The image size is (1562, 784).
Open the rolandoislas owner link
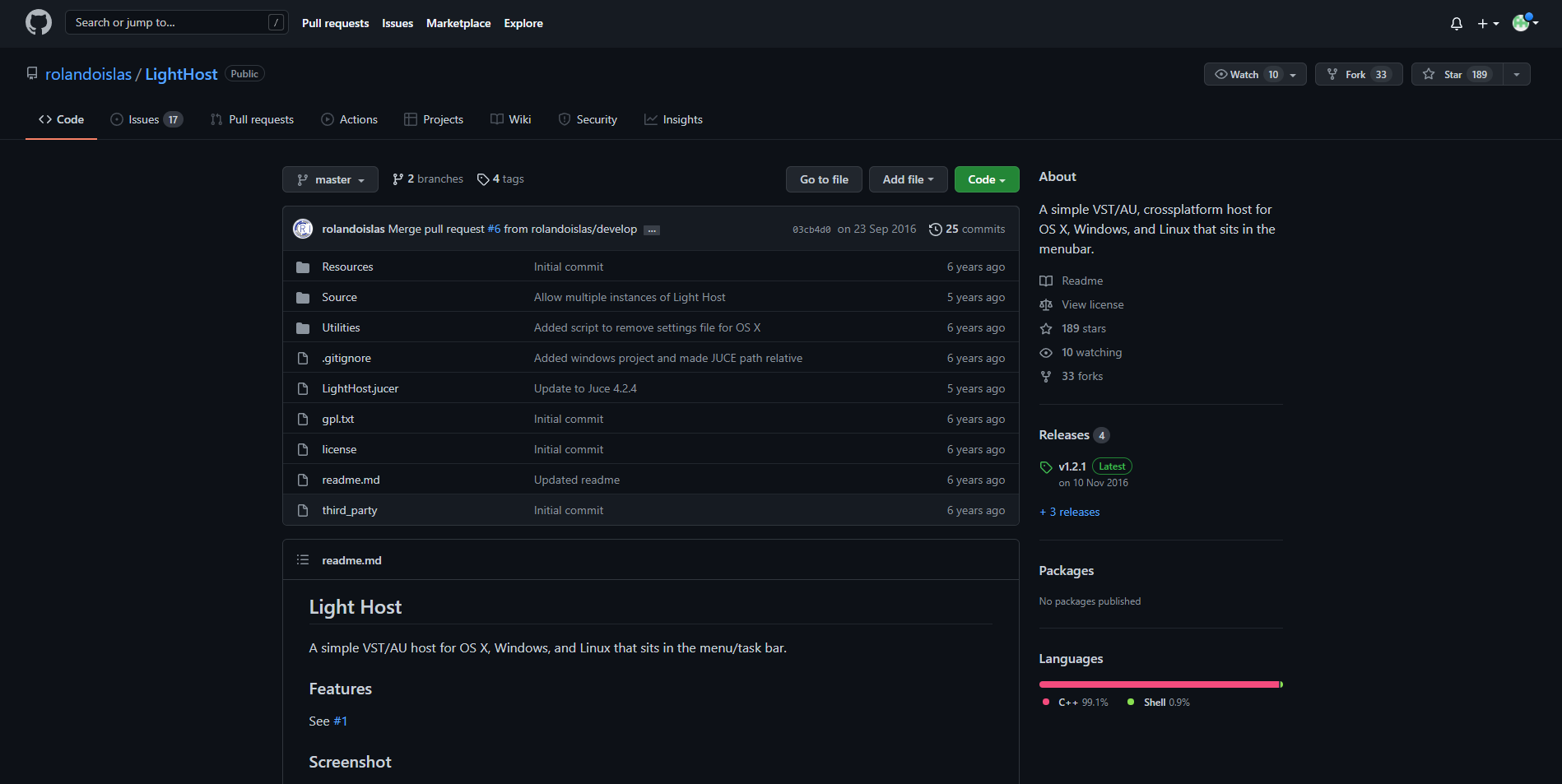(88, 74)
